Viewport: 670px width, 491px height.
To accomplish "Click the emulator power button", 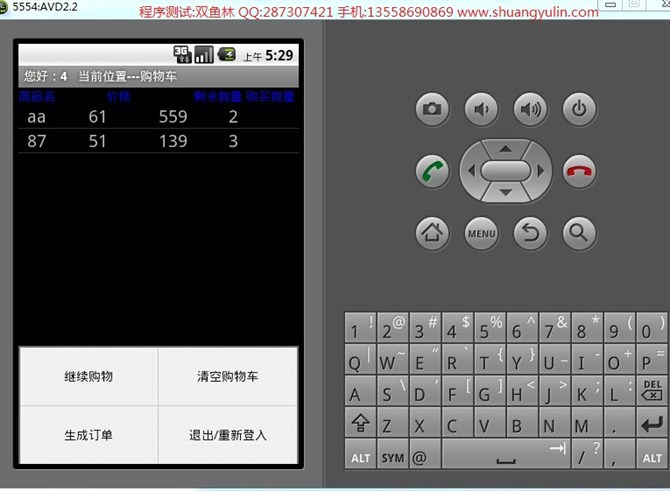I will click(x=579, y=109).
